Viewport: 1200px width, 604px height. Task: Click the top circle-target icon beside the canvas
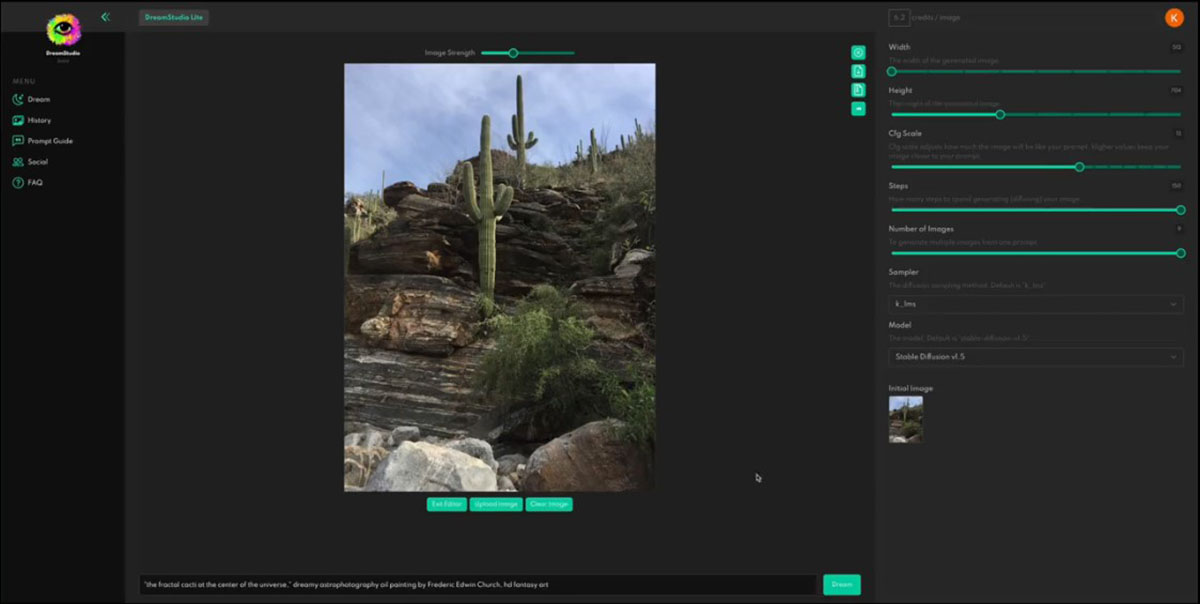(858, 52)
